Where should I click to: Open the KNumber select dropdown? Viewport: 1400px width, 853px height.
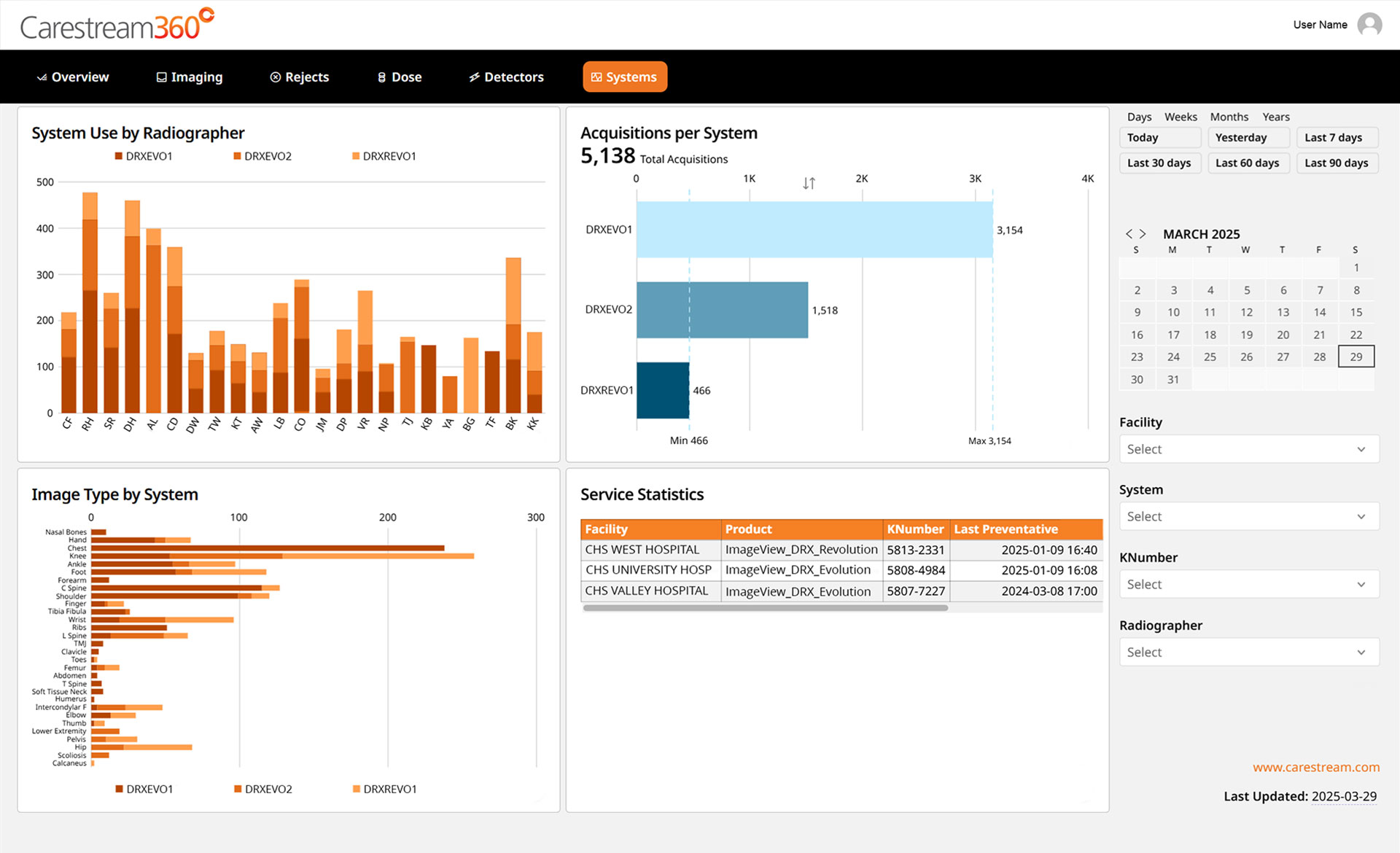1248,584
